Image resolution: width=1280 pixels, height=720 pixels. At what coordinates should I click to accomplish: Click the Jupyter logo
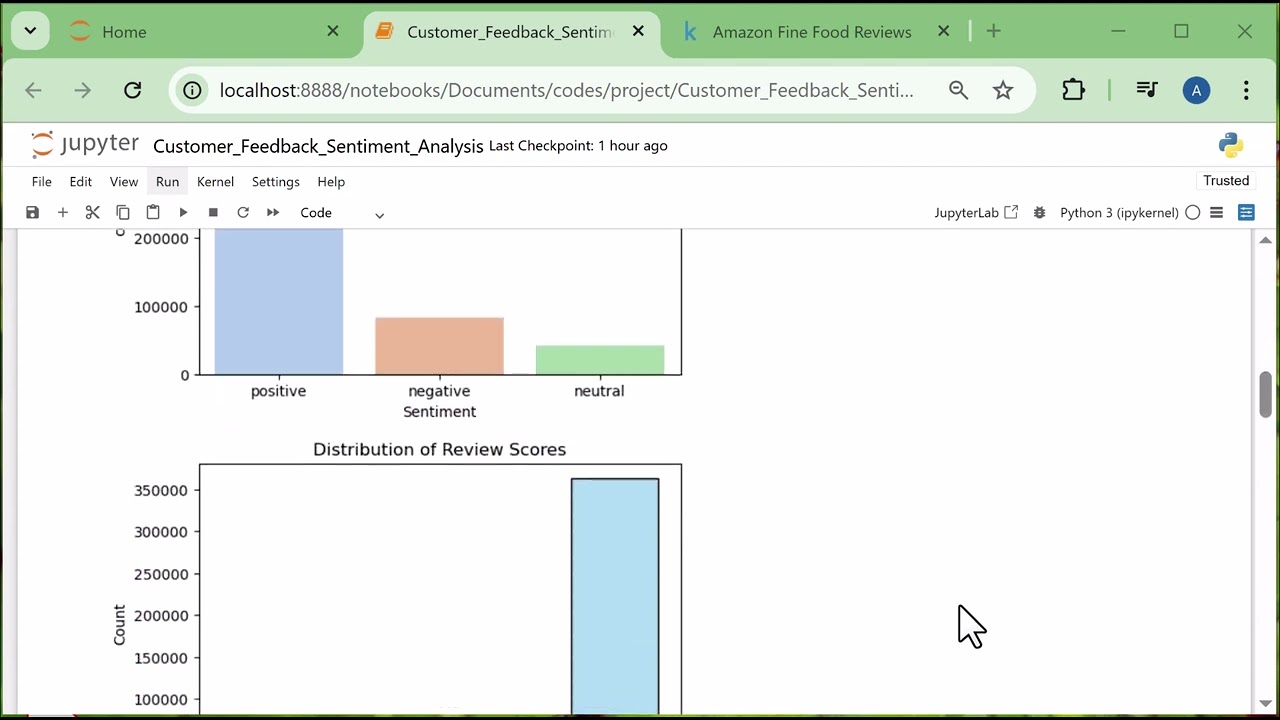[85, 145]
